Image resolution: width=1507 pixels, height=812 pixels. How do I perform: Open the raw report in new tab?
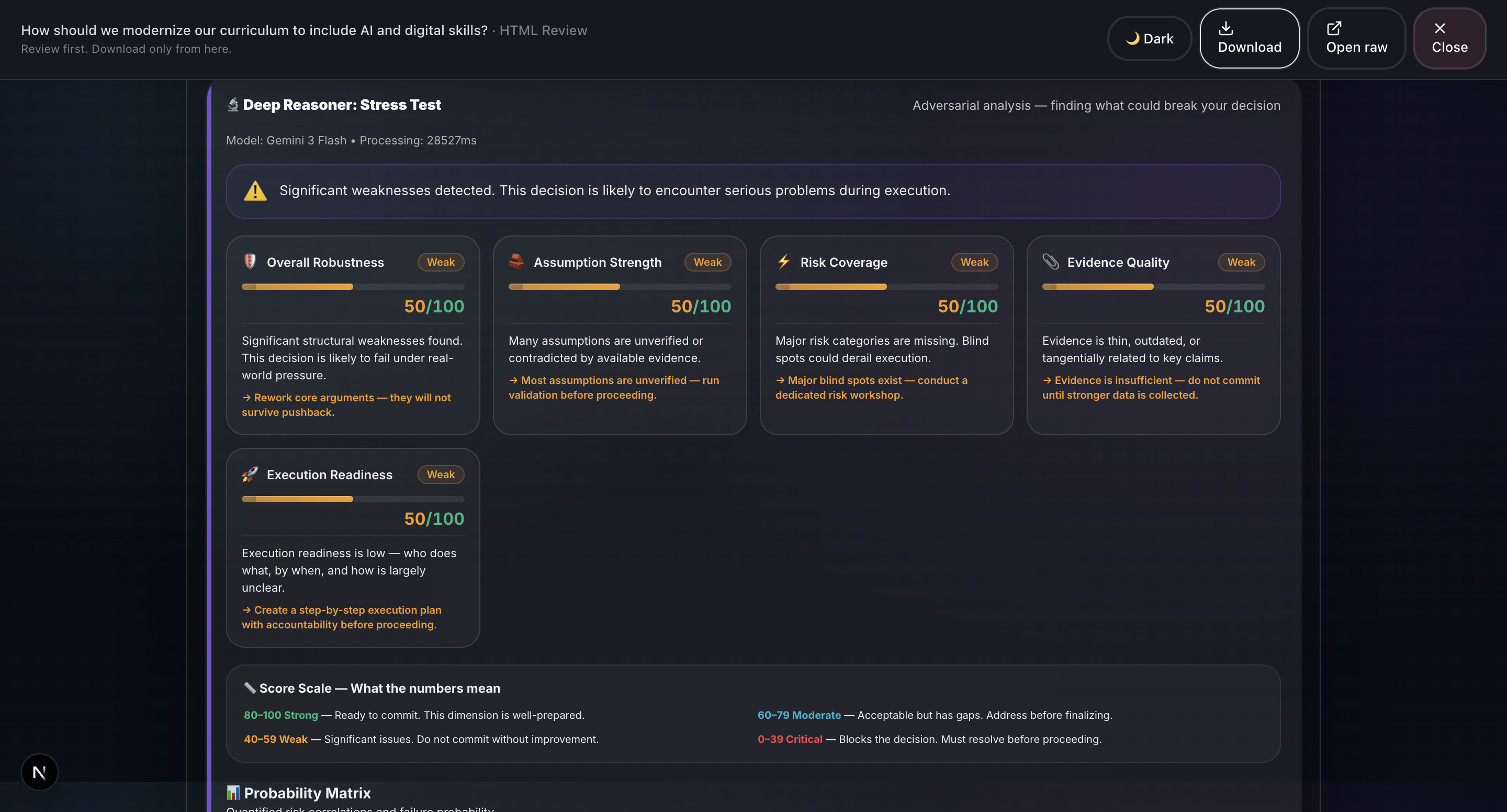1356,39
